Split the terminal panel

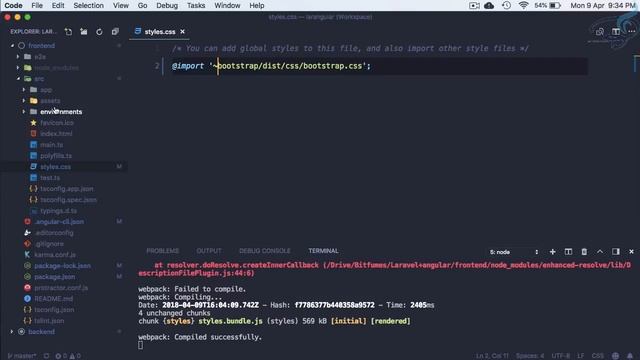pyautogui.click(x=568, y=252)
